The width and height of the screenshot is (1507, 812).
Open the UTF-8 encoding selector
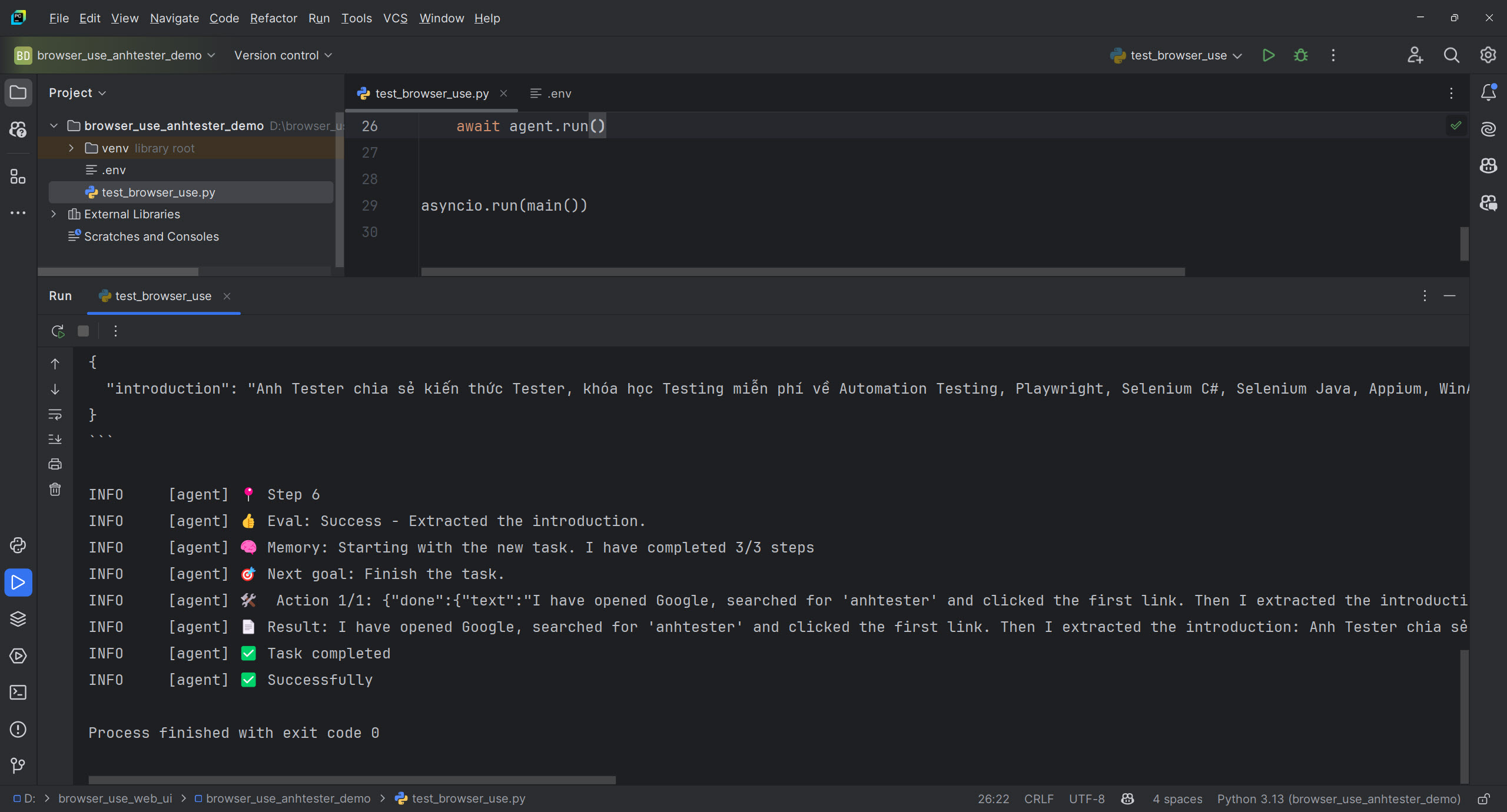pyautogui.click(x=1087, y=799)
